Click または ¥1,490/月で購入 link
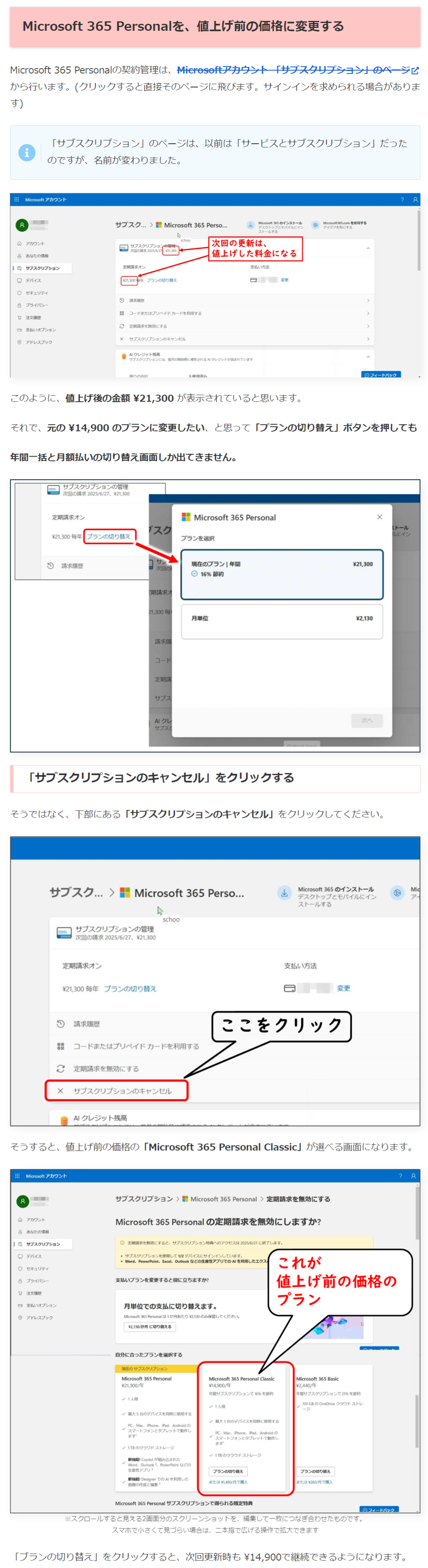This screenshot has width=428, height=1568. point(228,1482)
